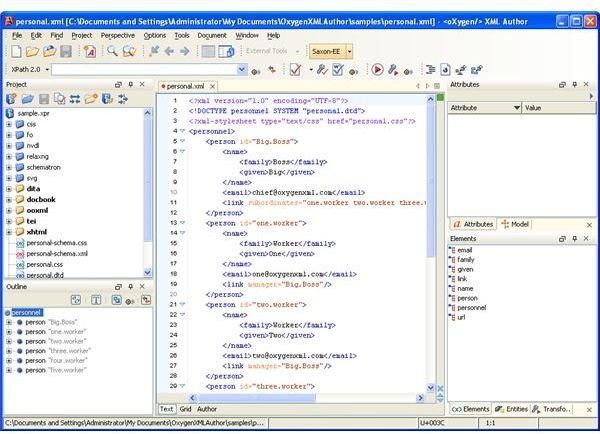600x434 pixels.
Task: Click the red PDF document toolbar icon
Action: click(x=90, y=51)
